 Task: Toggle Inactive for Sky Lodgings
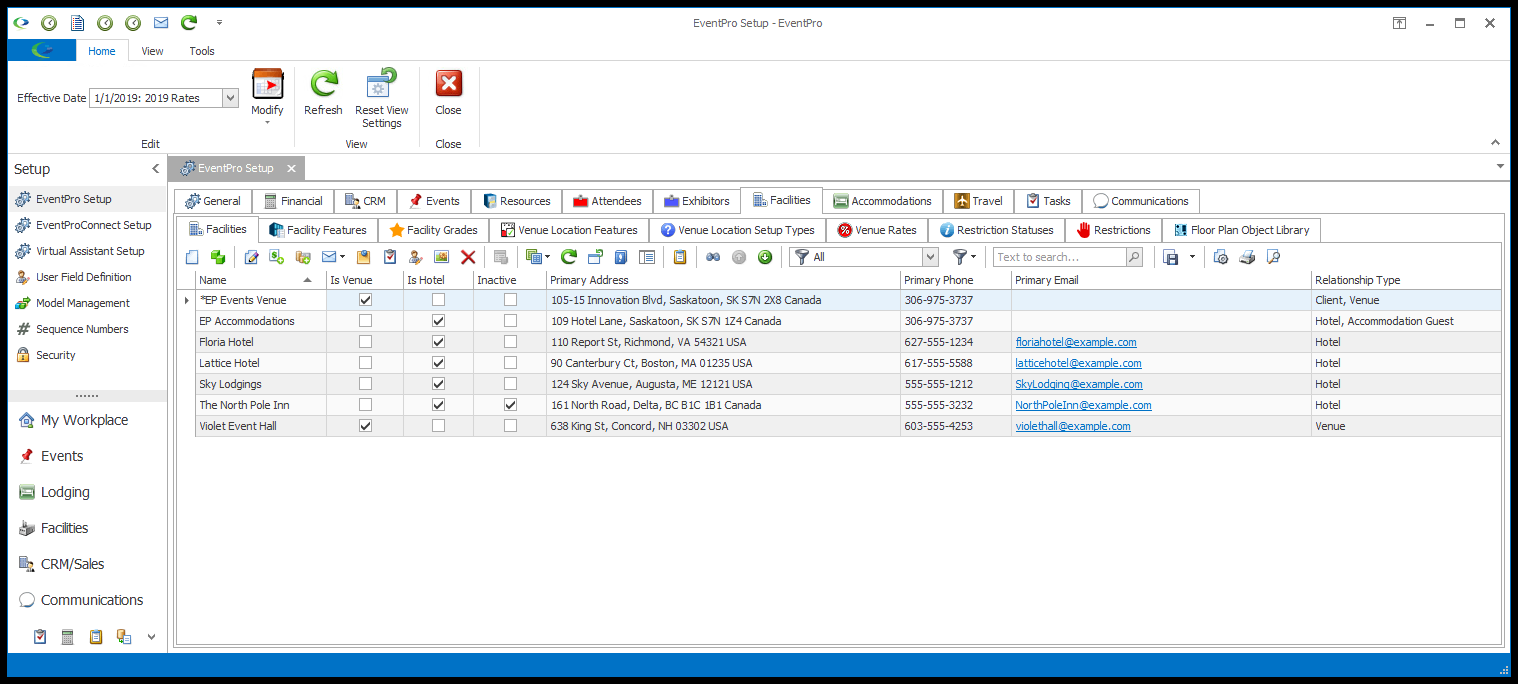510,384
